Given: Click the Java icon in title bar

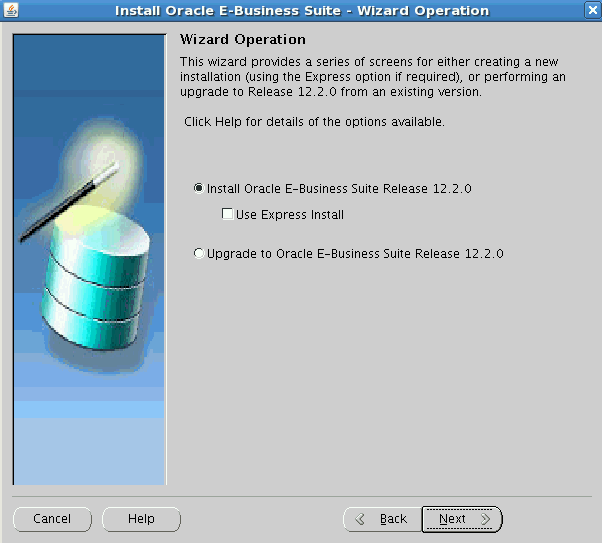Looking at the screenshot, I should click(11, 10).
